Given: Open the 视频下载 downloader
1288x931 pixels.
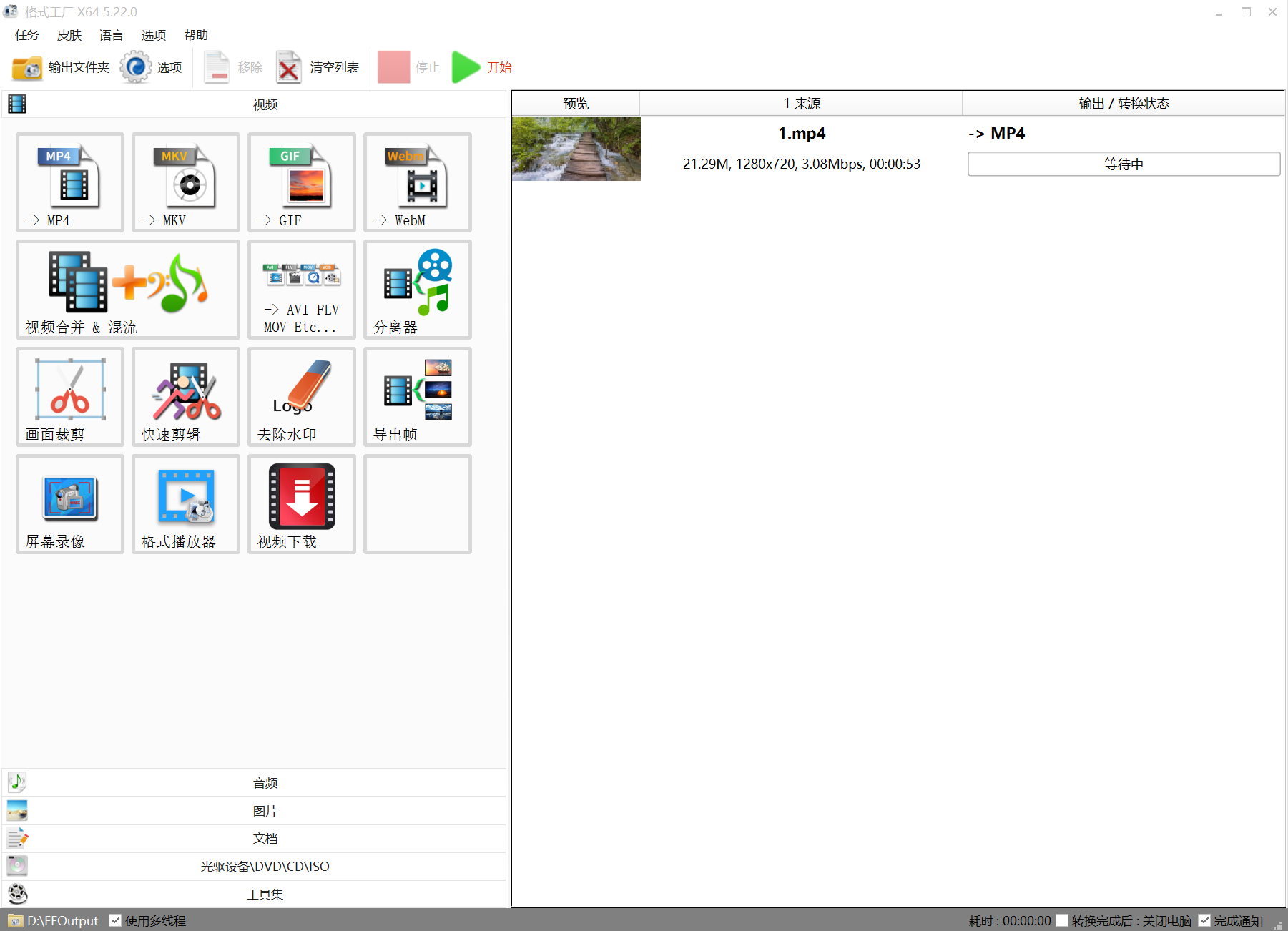Looking at the screenshot, I should [302, 504].
